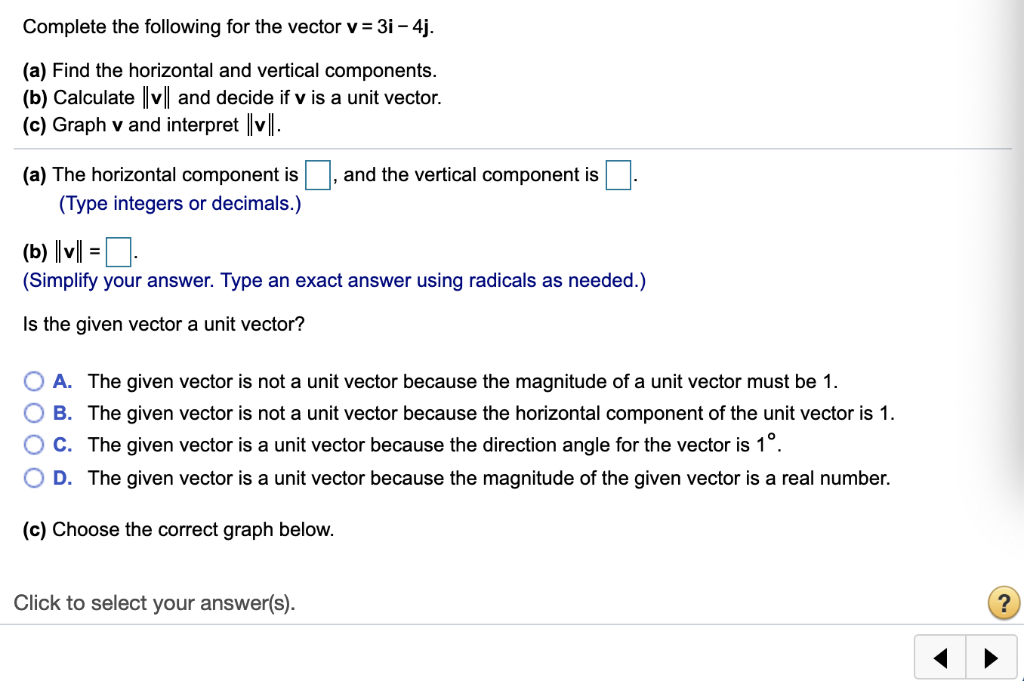Viewport: 1024px width, 681px height.
Task: Click the right navigation arrow
Action: (x=991, y=657)
